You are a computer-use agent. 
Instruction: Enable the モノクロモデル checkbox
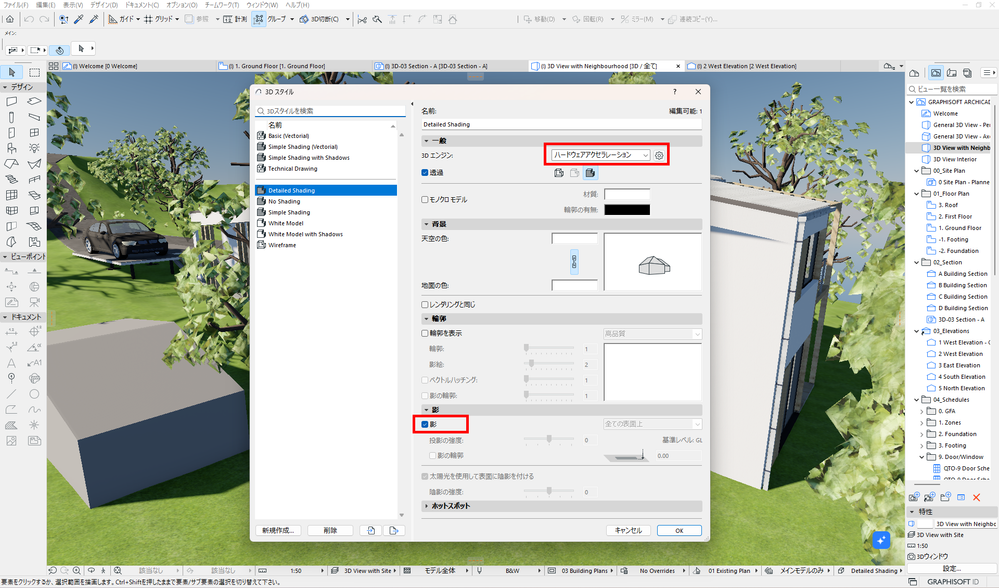pyautogui.click(x=425, y=199)
